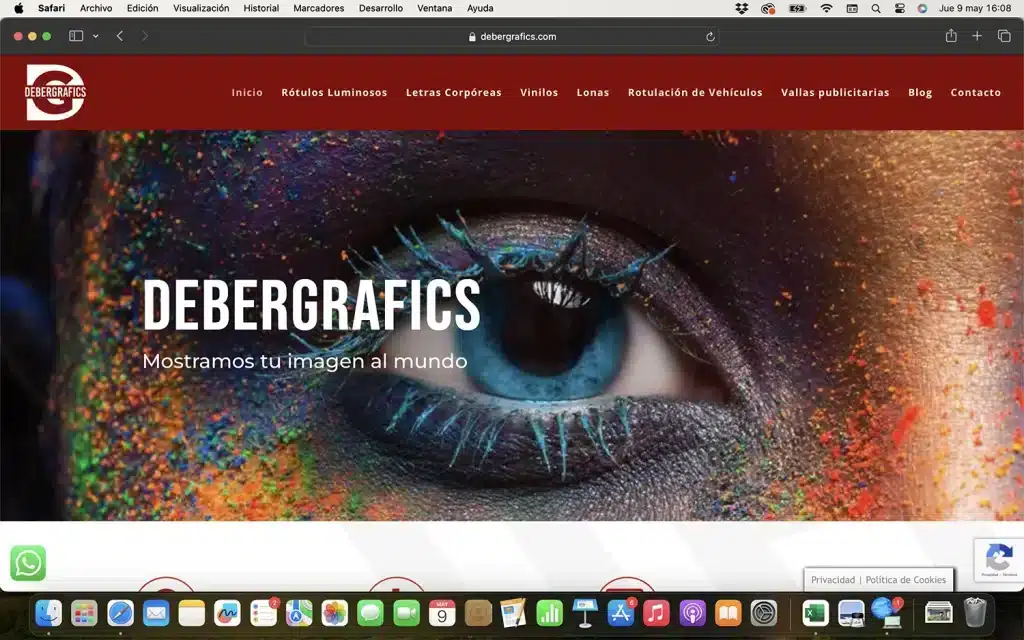1024x640 pixels.
Task: Open the Trash in the Dock
Action: [974, 612]
